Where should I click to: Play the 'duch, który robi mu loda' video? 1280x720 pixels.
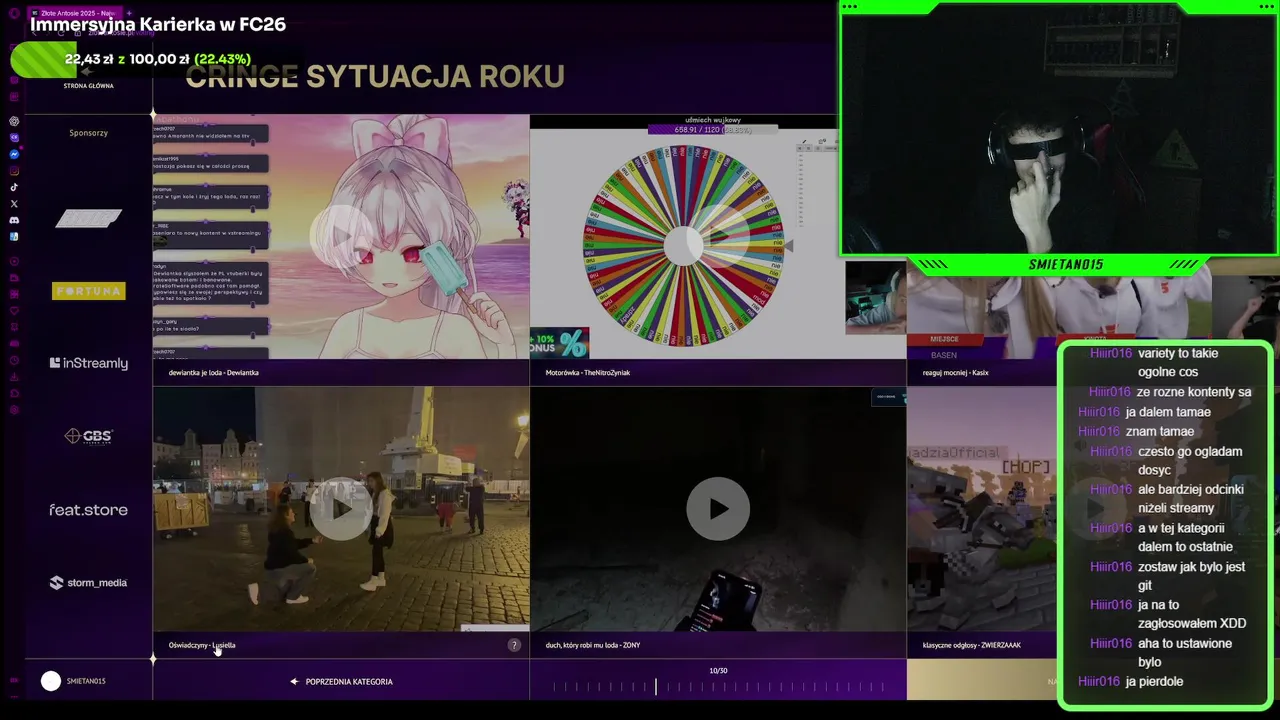(x=718, y=509)
